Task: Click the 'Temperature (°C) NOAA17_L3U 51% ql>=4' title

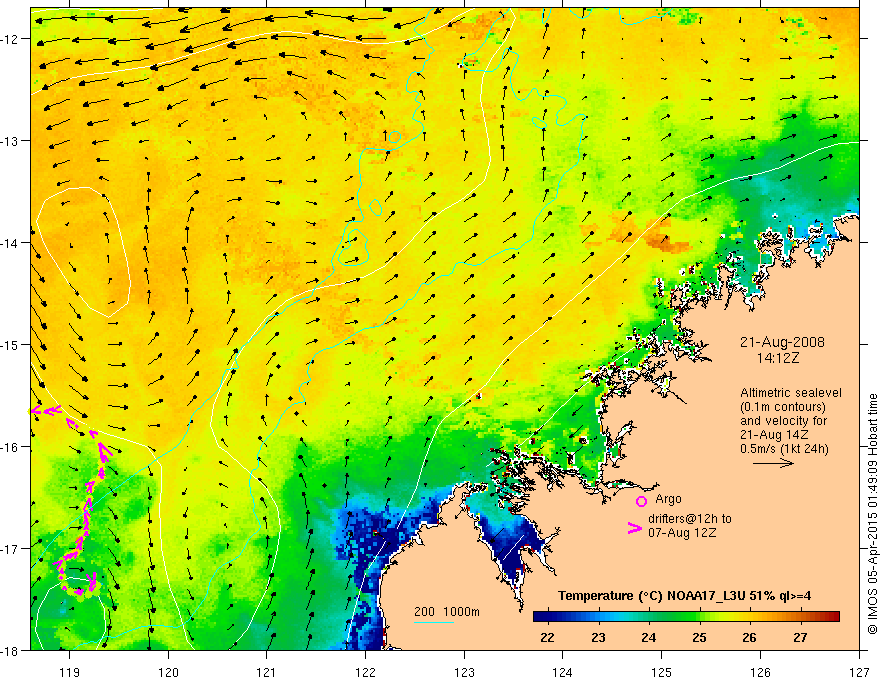Action: pos(684,596)
